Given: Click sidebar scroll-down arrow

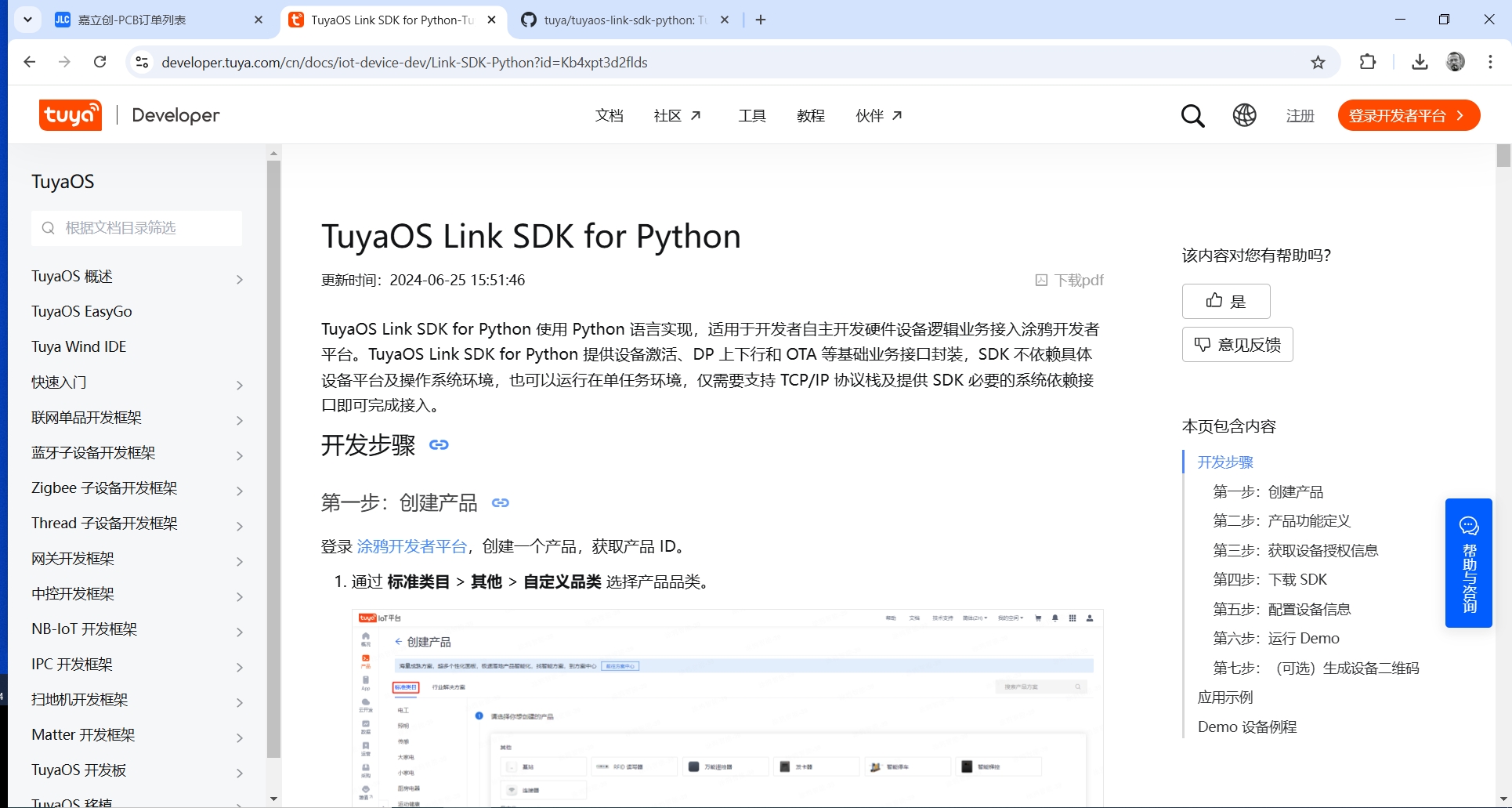Looking at the screenshot, I should [x=273, y=799].
